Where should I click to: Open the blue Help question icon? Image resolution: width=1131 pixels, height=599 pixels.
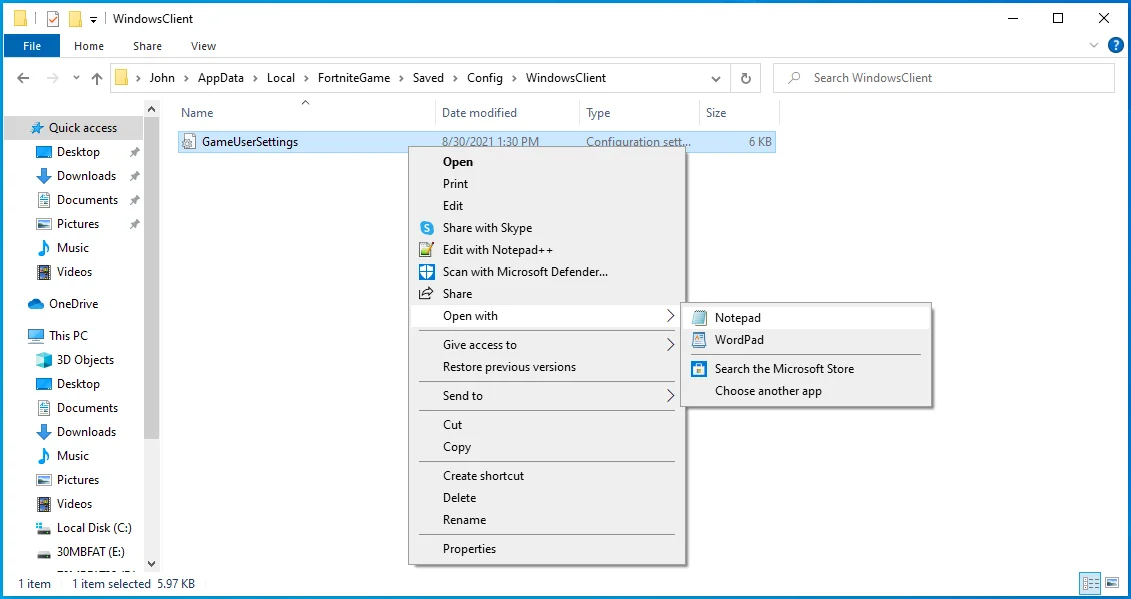pyautogui.click(x=1115, y=45)
